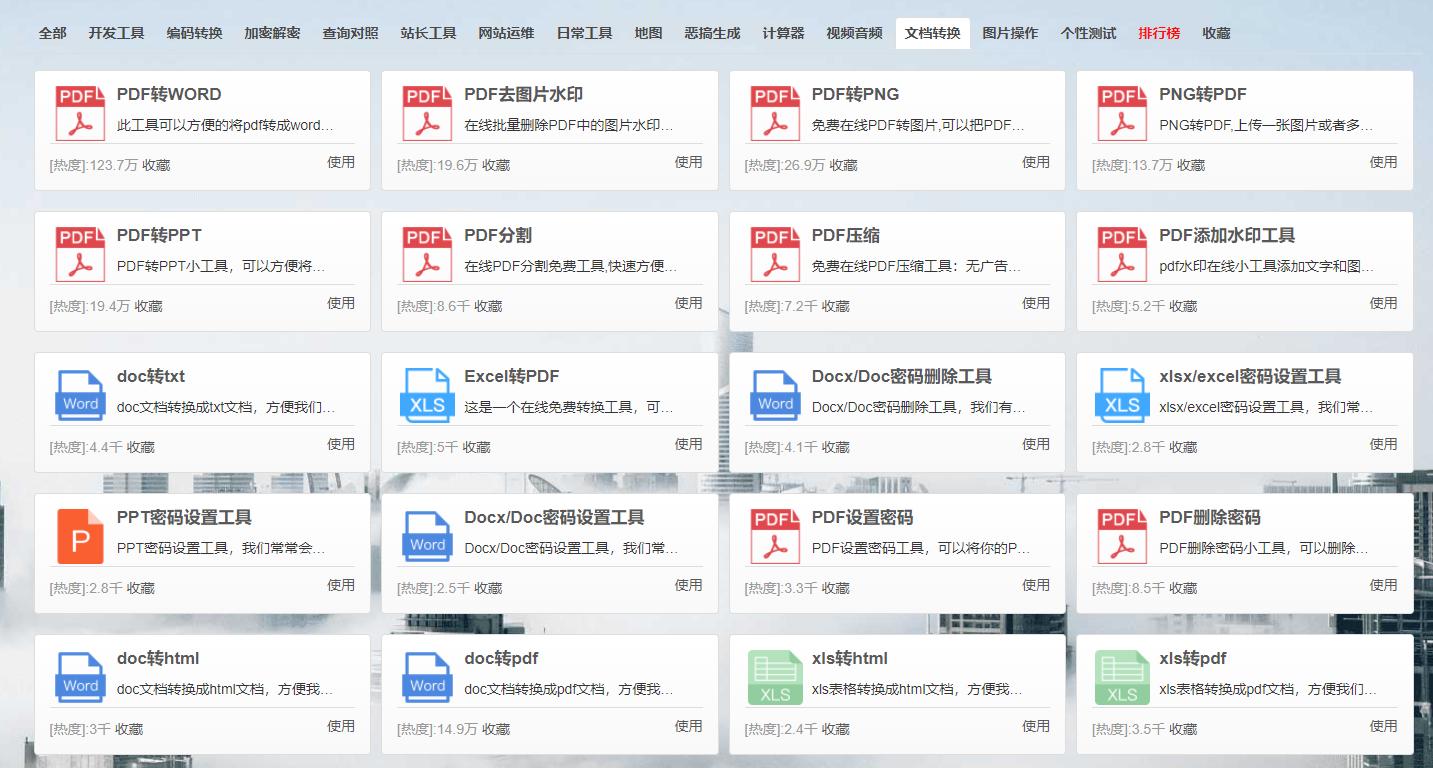Click the xls转html green spreadsheet icon
The image size is (1433, 768).
774,676
